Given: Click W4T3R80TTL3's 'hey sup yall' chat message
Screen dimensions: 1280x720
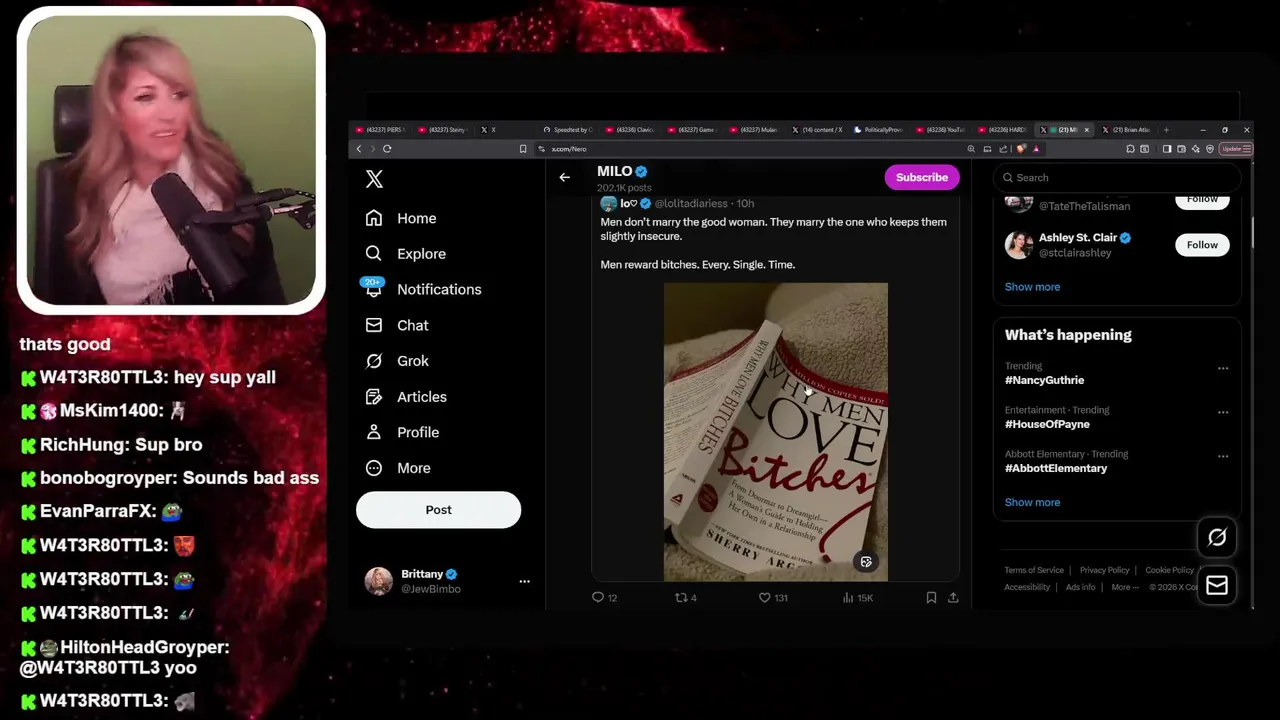Looking at the screenshot, I should (149, 378).
